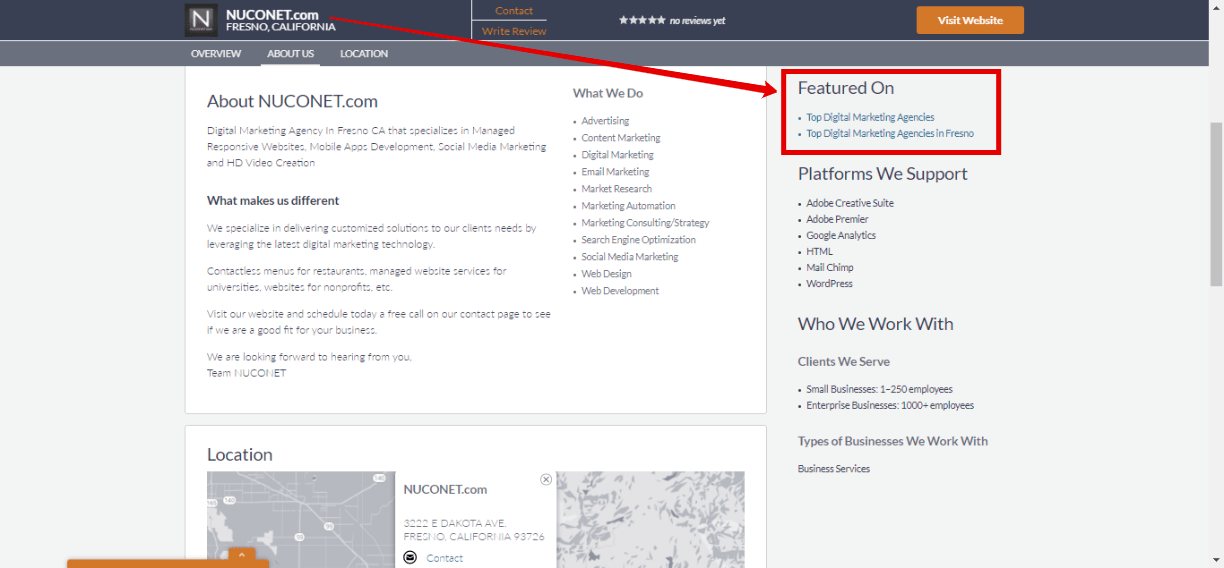Click the map area right of popup
1224x568 pixels.
650,520
